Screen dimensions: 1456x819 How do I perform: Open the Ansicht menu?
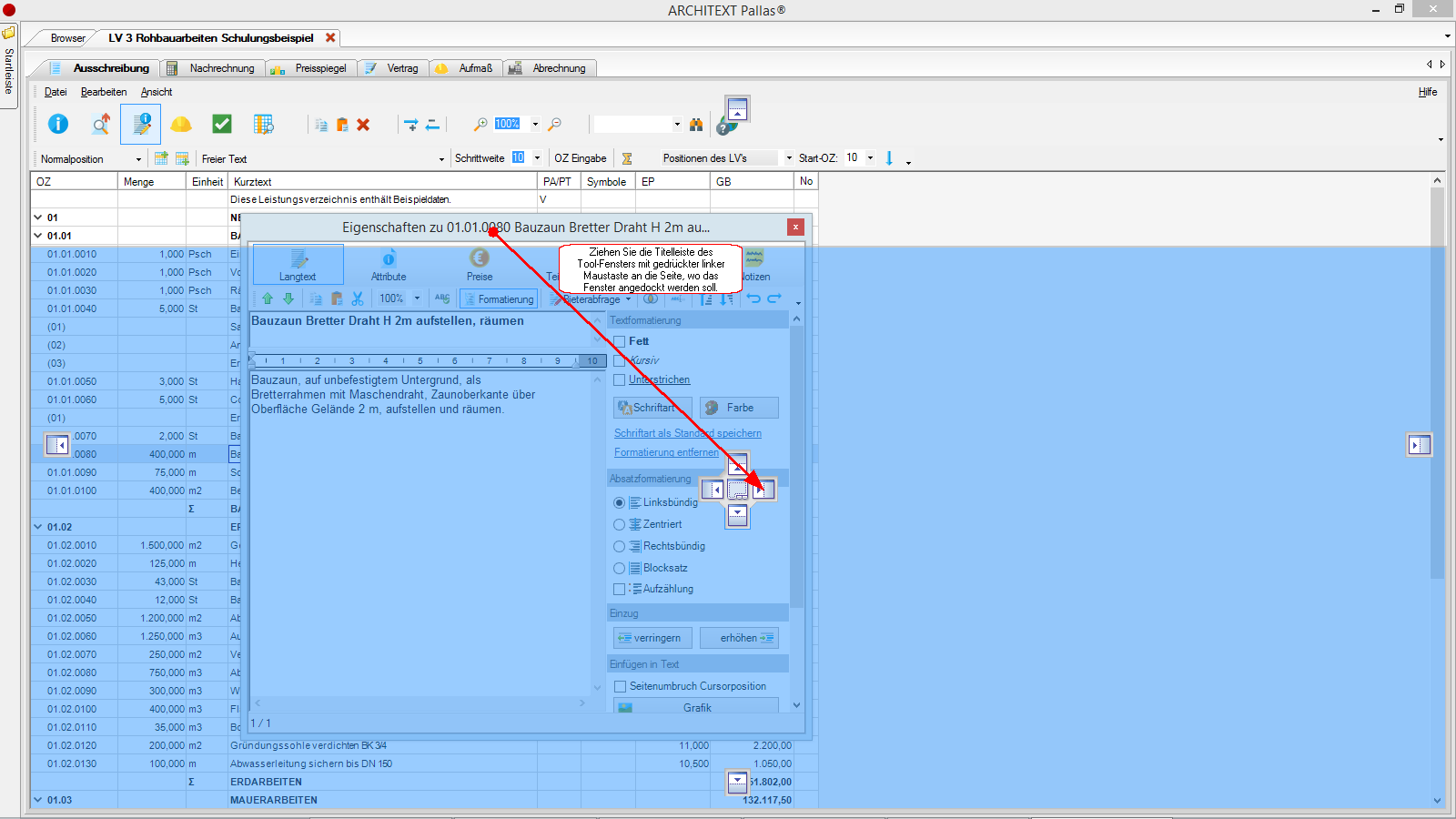(157, 92)
